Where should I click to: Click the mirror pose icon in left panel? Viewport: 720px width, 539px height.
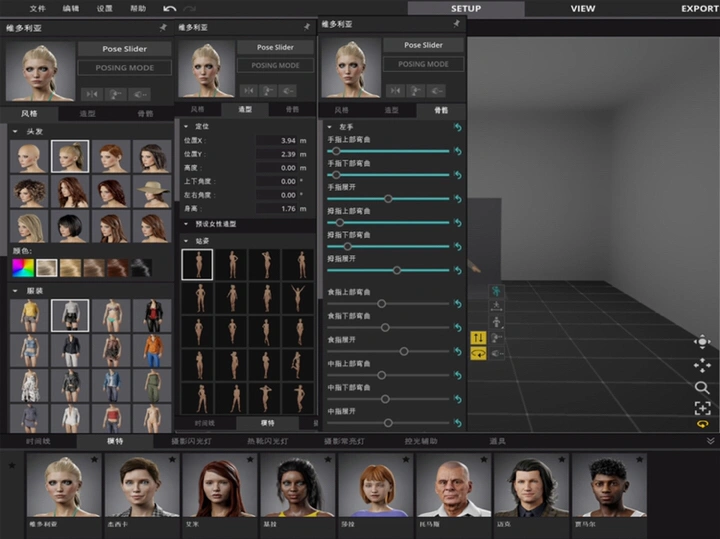coord(93,93)
